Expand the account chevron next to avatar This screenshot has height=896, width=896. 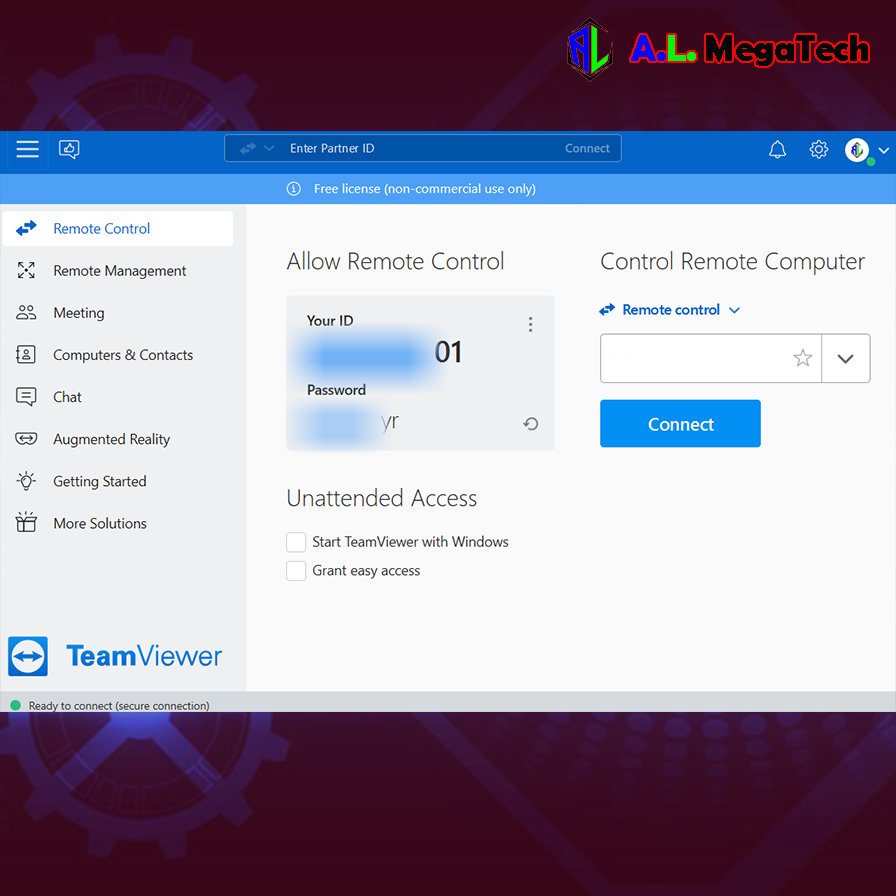(x=883, y=151)
